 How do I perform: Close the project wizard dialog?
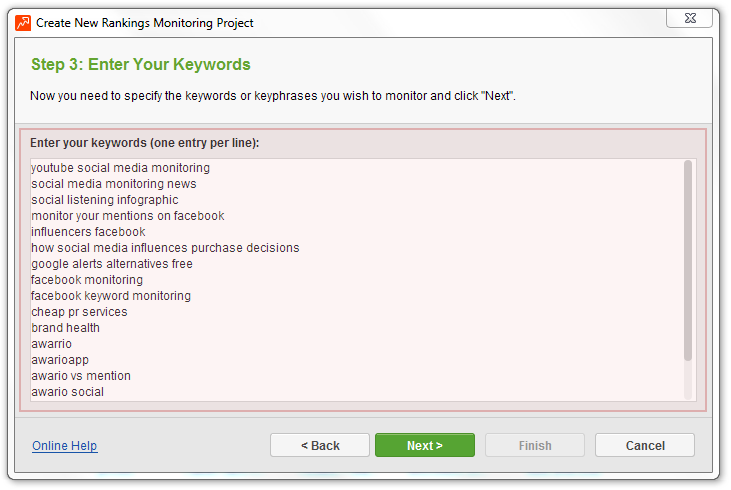[x=689, y=18]
